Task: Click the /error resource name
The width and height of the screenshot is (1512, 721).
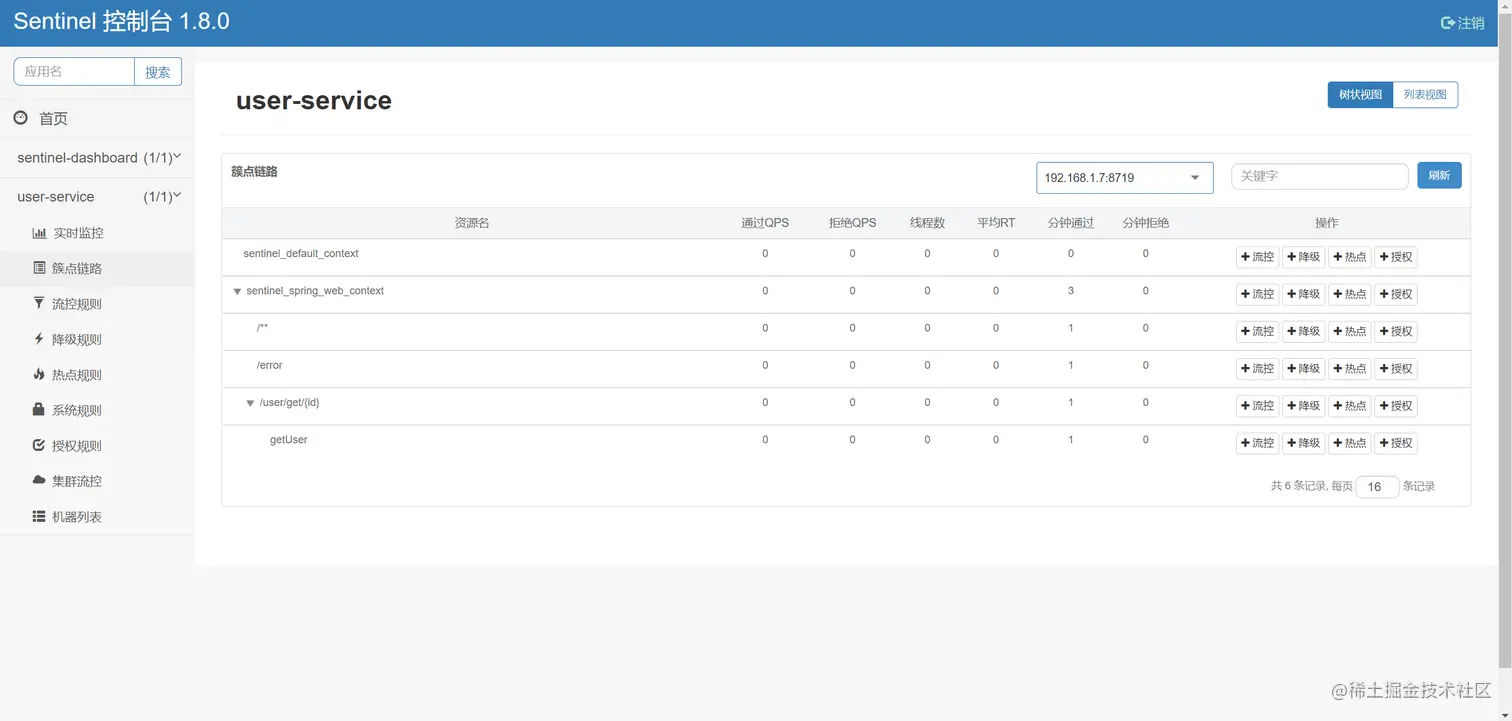Action: click(x=270, y=365)
